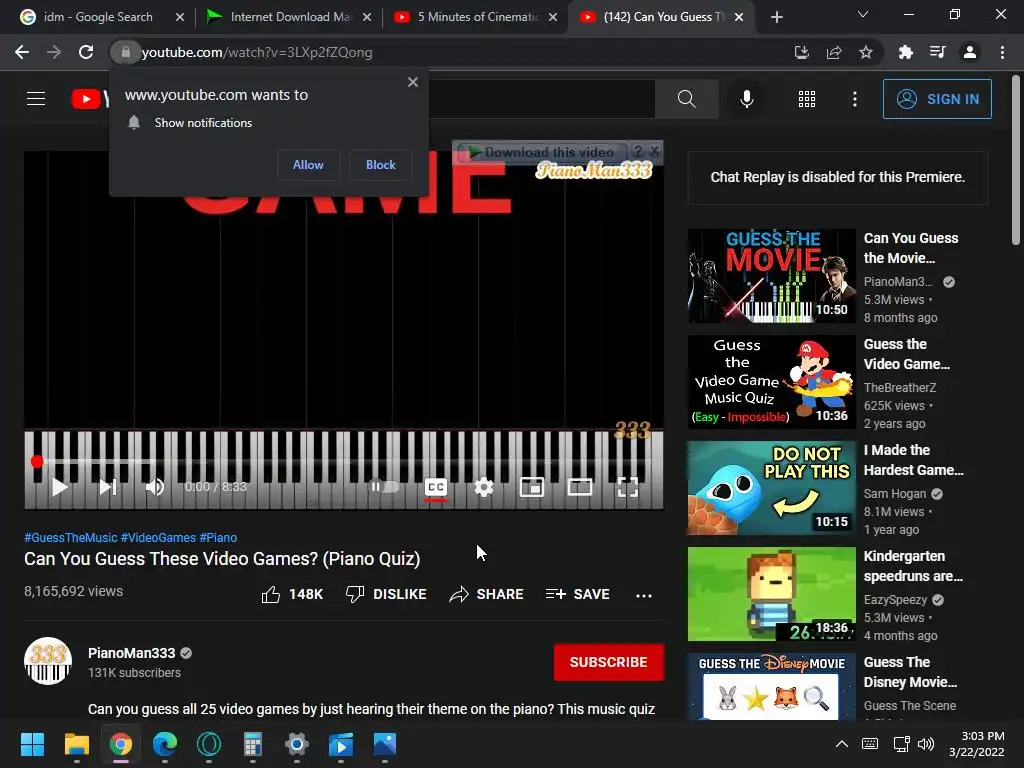Switch to theater mode

(x=580, y=487)
